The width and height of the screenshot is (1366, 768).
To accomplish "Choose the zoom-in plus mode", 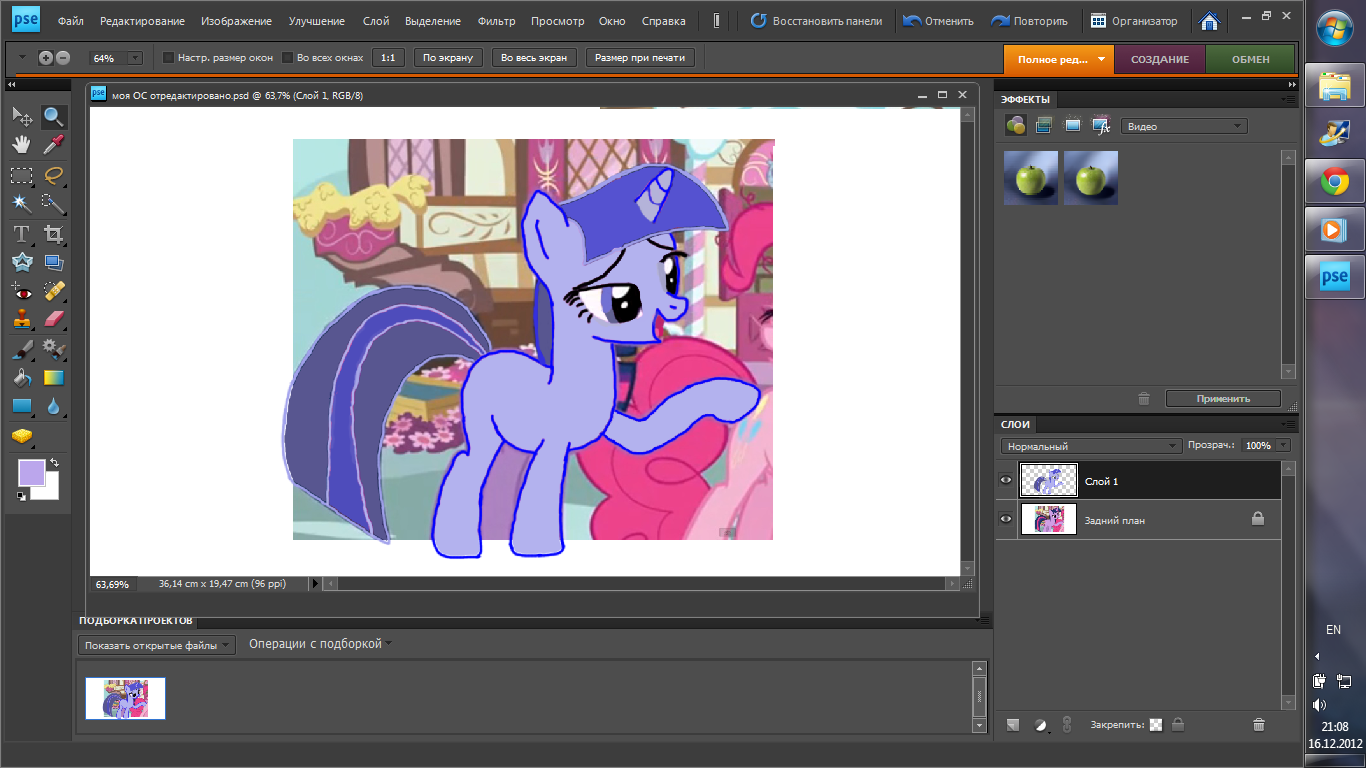I will coord(46,58).
